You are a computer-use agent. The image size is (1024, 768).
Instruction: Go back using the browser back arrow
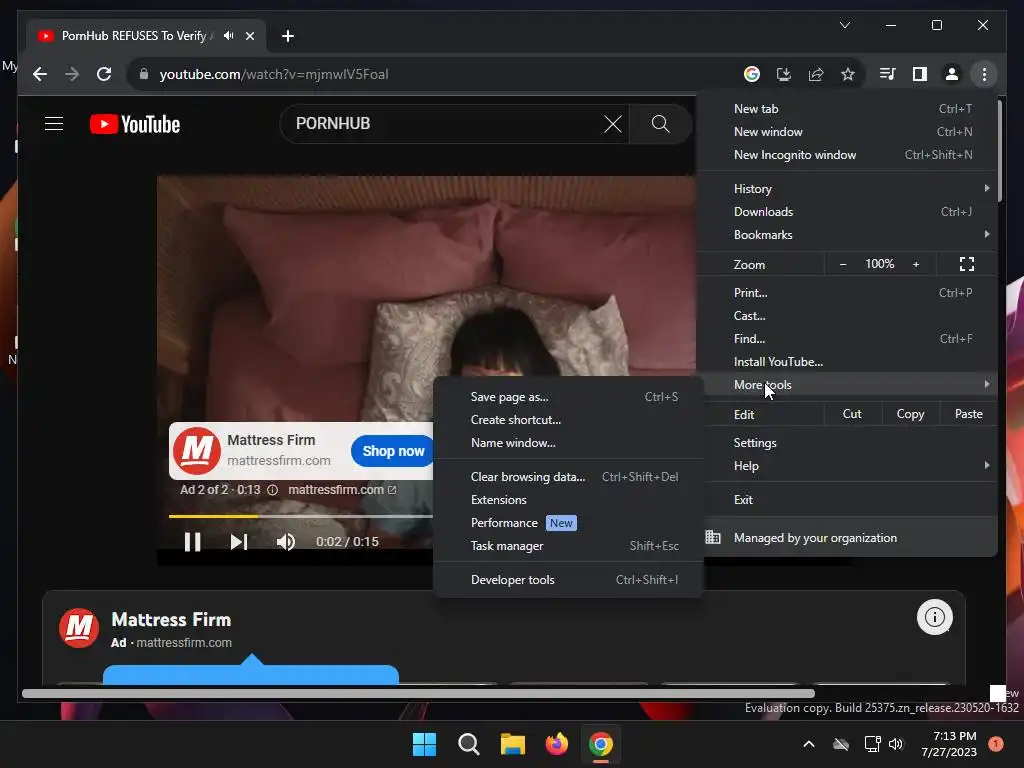(40, 74)
